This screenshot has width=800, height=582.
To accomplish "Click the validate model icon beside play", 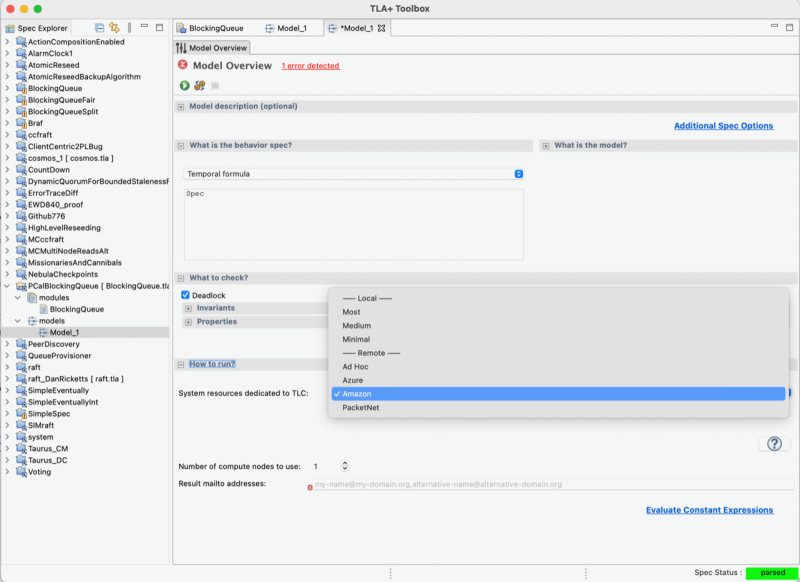I will pos(199,86).
